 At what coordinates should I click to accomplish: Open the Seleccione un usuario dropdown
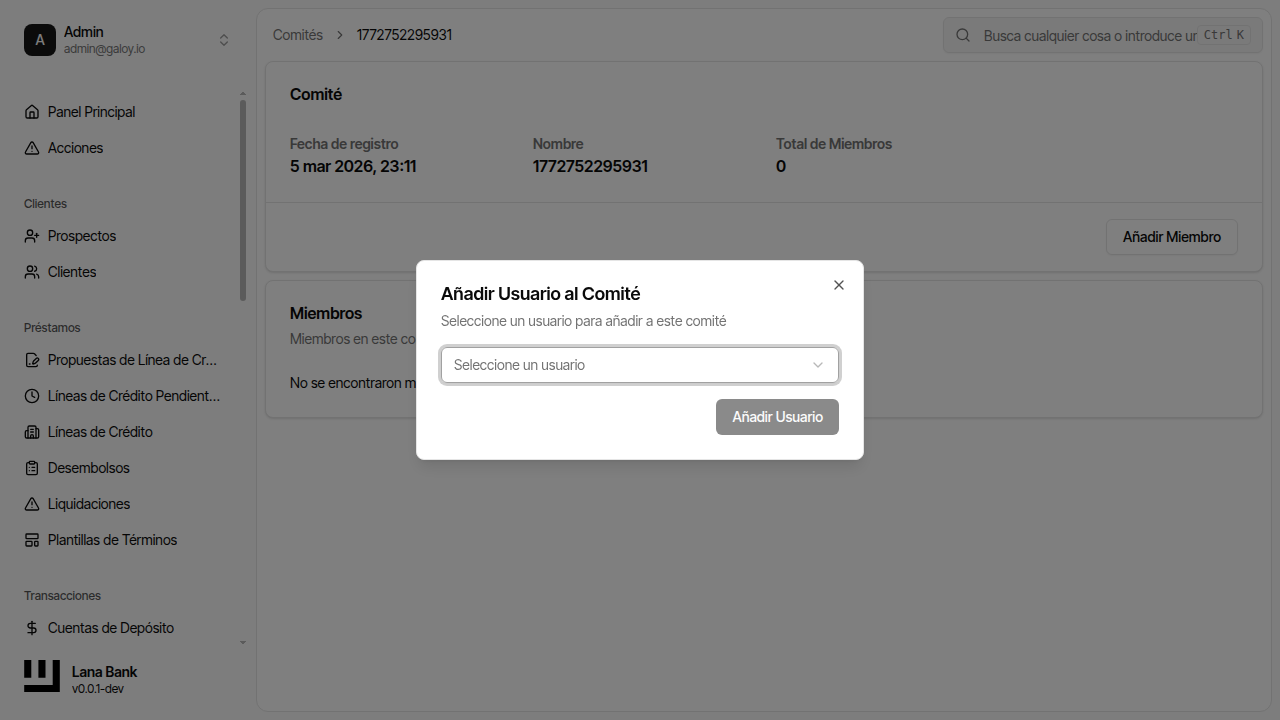coord(630,365)
